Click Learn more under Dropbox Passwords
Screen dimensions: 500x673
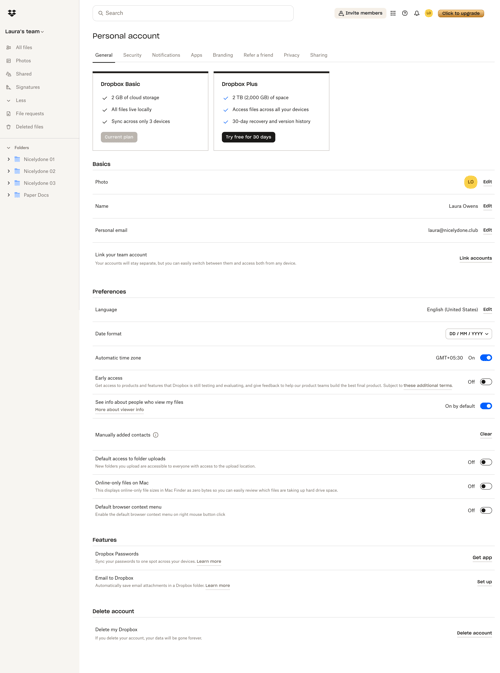209,562
